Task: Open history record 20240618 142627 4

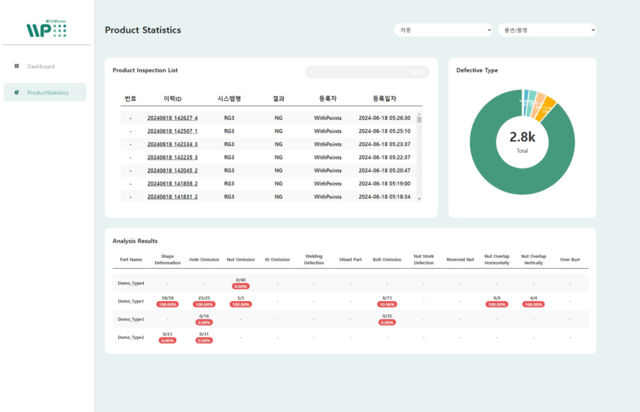Action: click(x=172, y=118)
